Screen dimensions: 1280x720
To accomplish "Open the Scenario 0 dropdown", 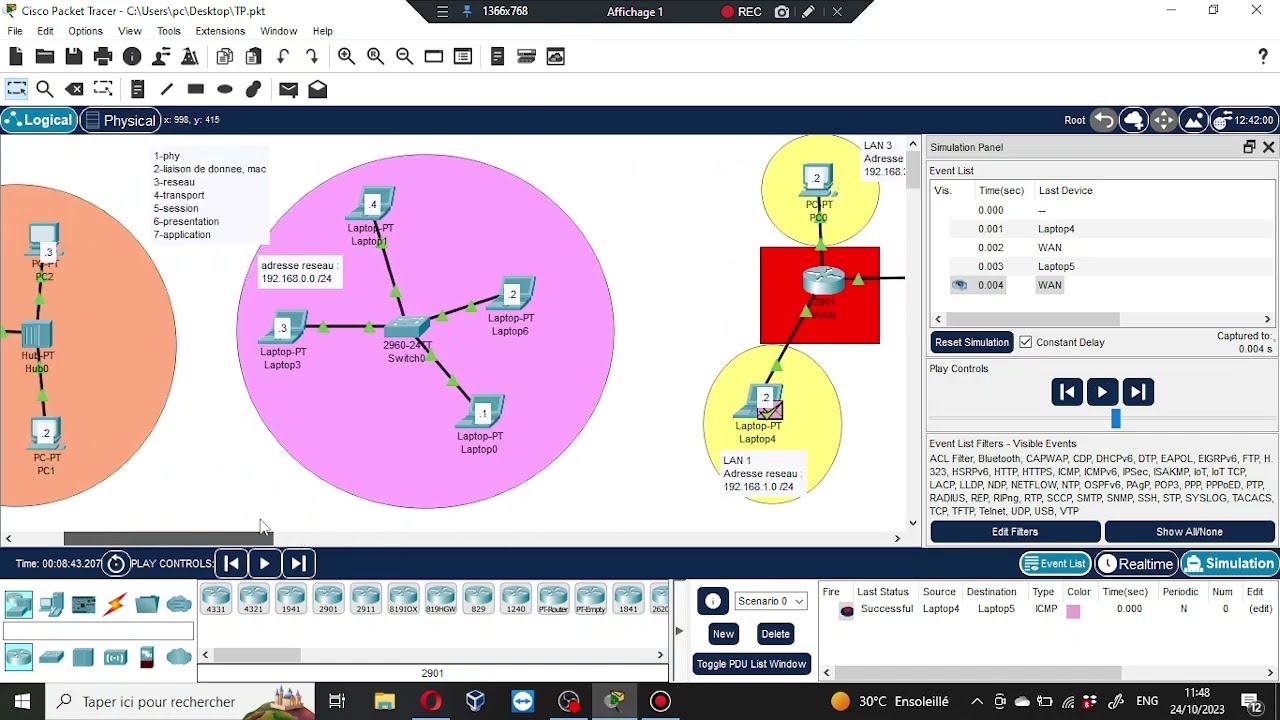I will click(770, 601).
